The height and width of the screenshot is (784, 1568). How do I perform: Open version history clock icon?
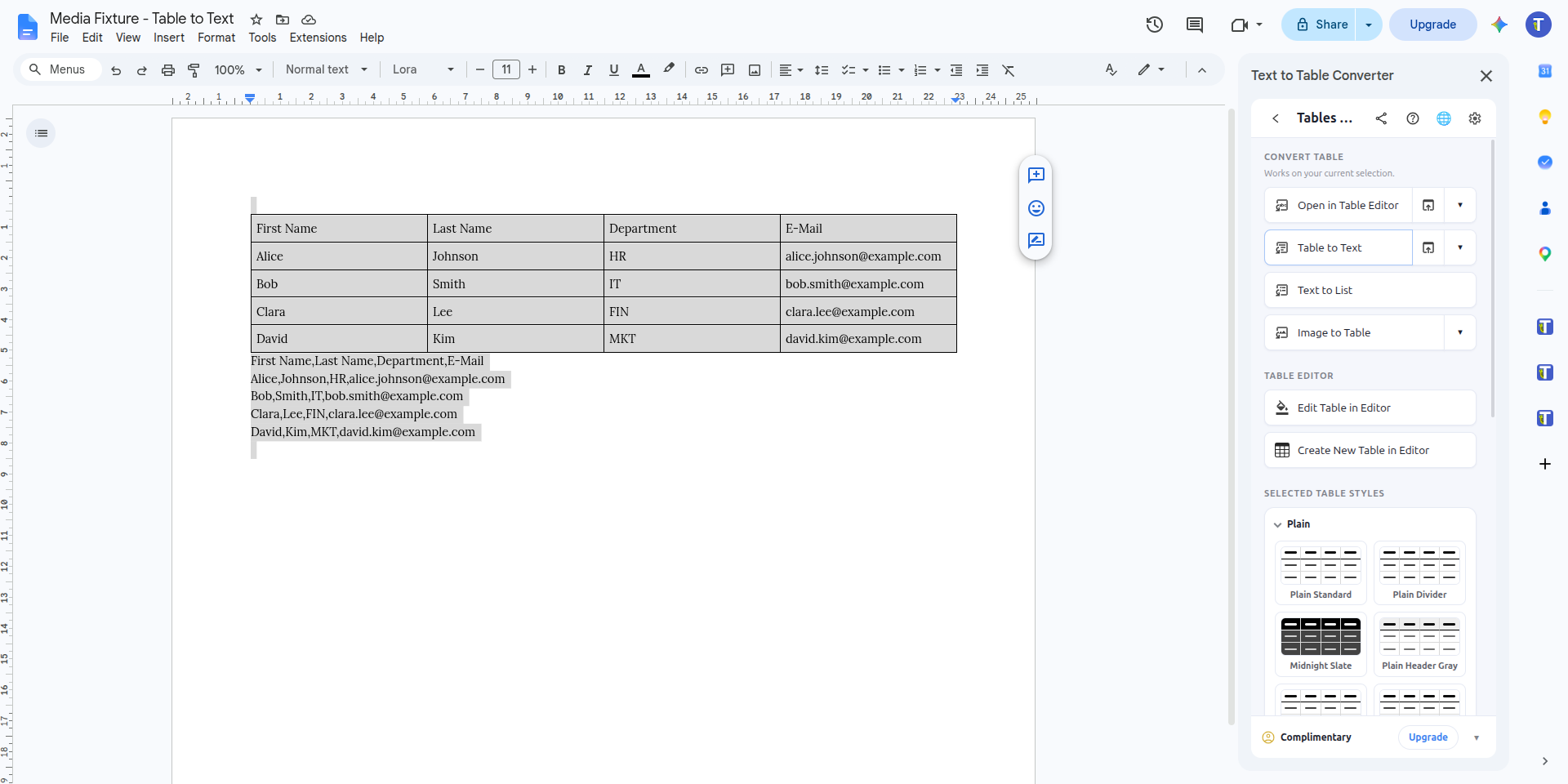click(1154, 24)
